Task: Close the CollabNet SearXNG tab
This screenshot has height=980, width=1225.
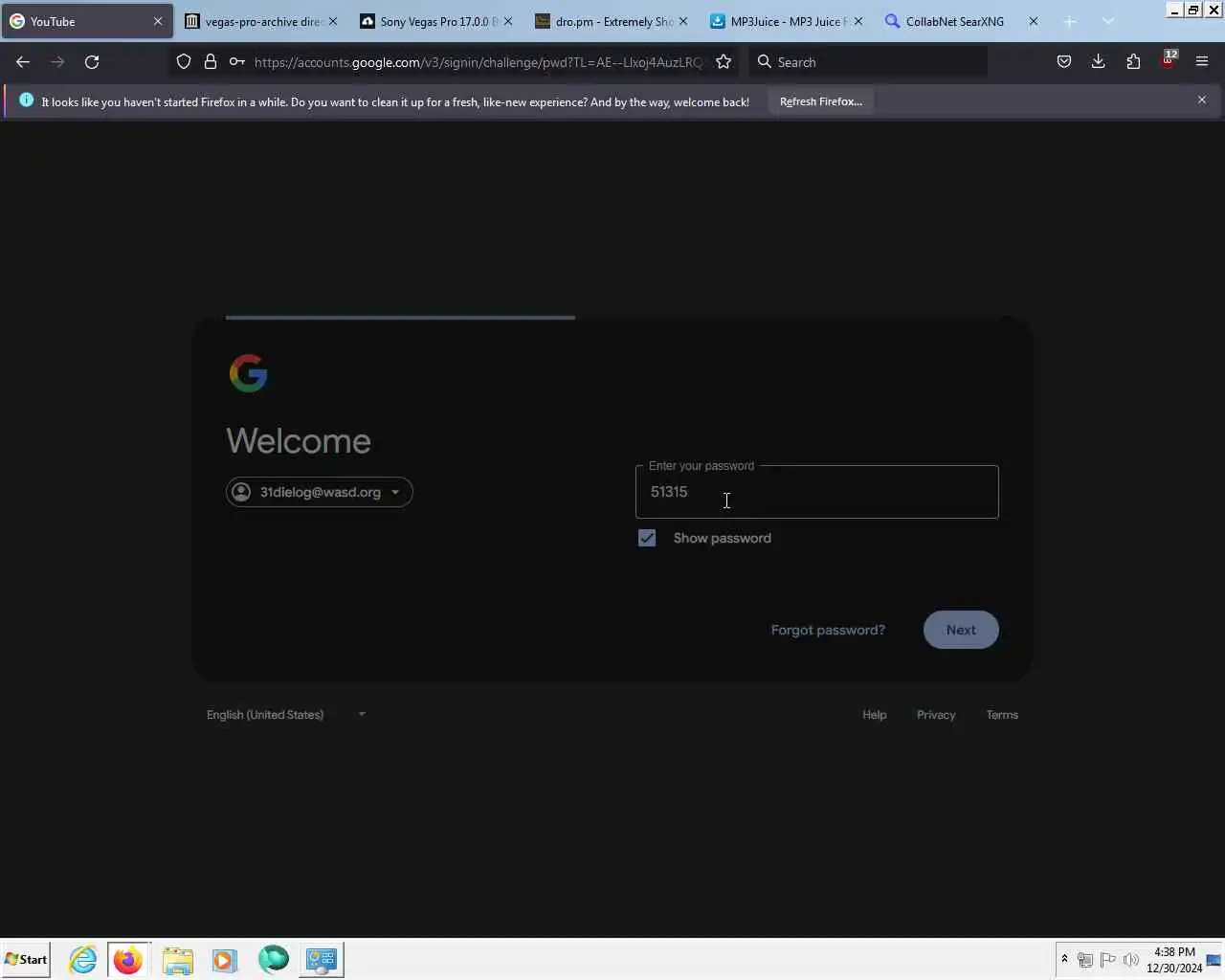Action: point(1034,21)
